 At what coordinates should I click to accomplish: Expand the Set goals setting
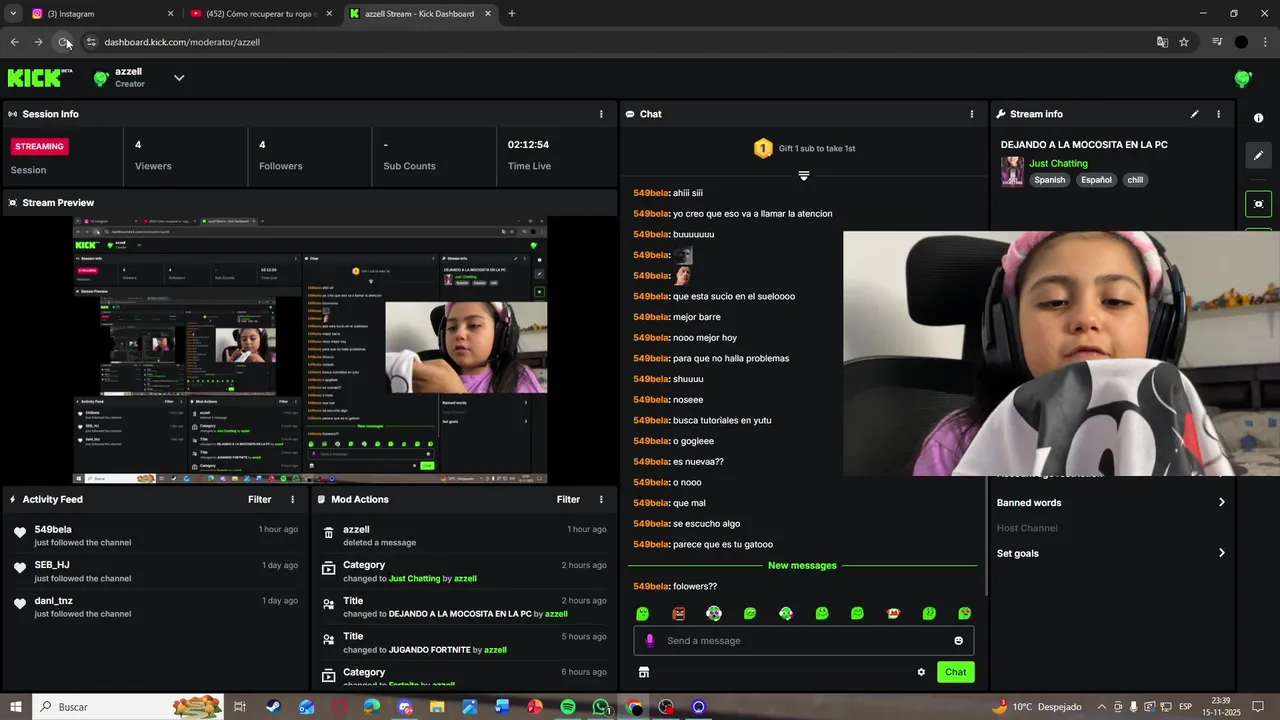click(x=1111, y=553)
